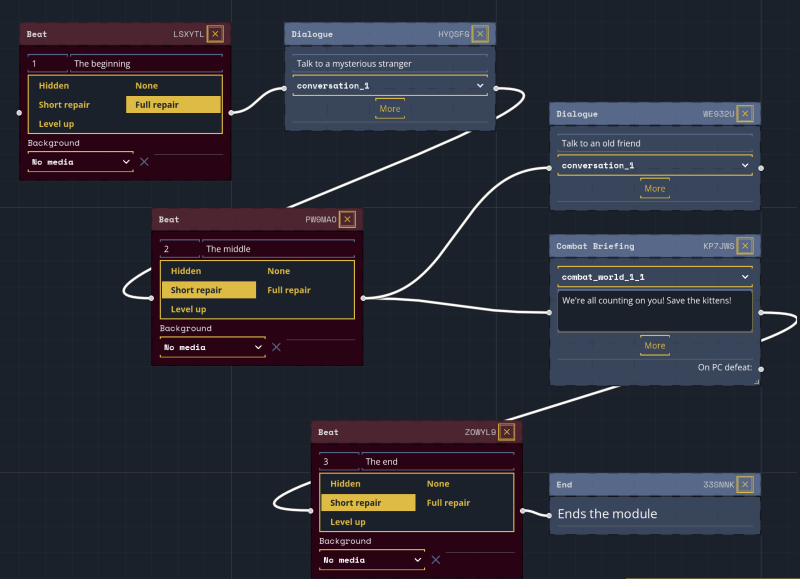Select Short repair in The middle beat
The height and width of the screenshot is (579, 800).
pos(209,290)
